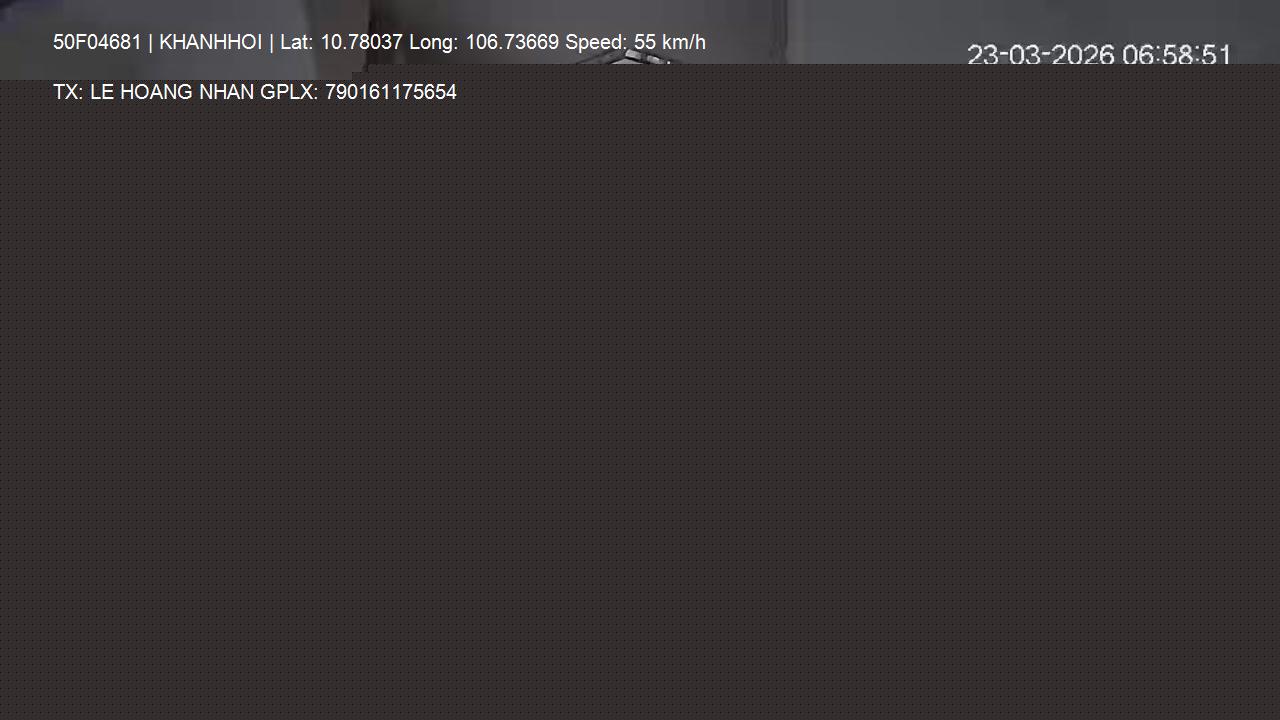Click the visible camera footage strip at top

point(640,32)
